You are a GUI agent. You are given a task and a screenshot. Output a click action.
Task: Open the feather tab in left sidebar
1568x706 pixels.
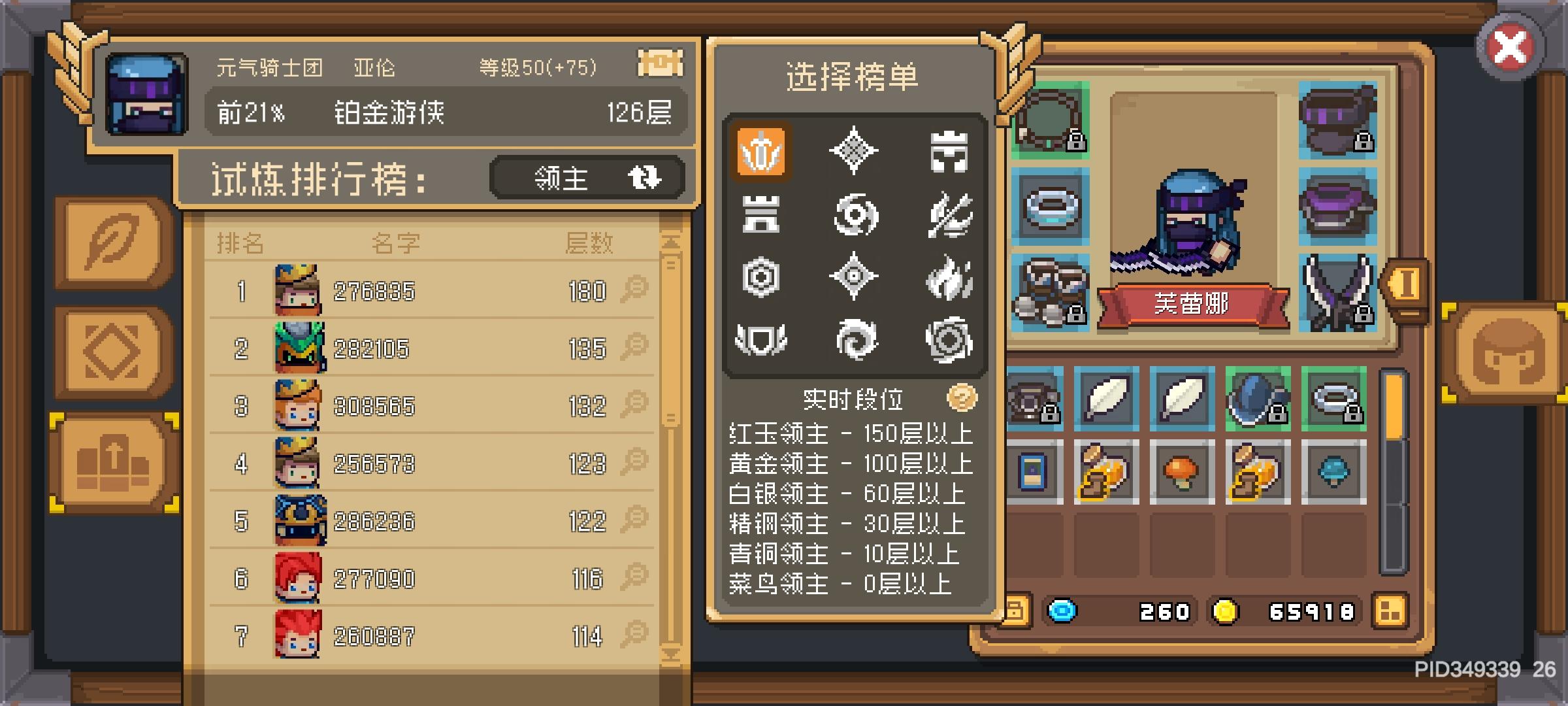112,243
